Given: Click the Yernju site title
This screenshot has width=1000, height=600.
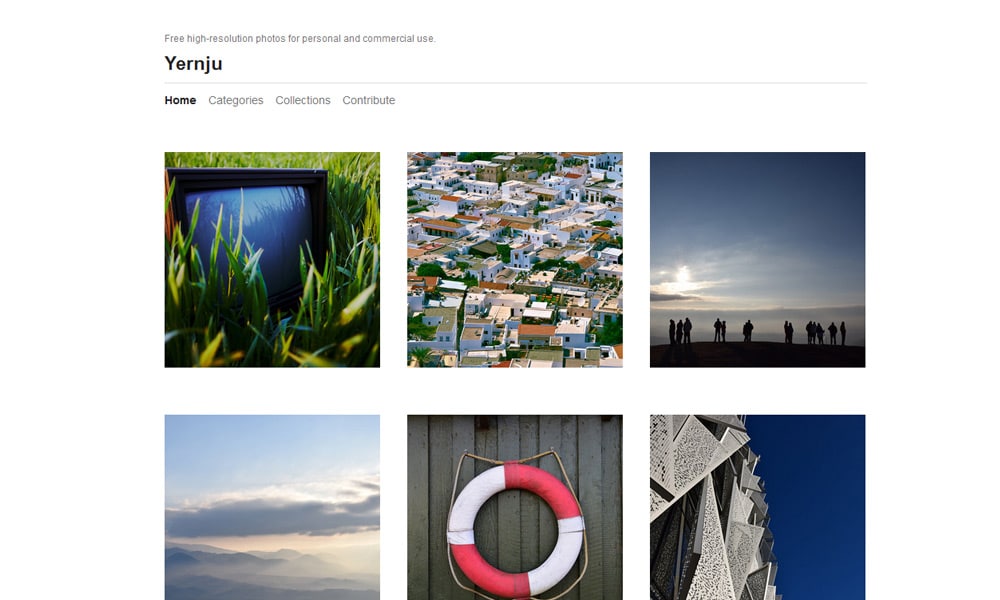Looking at the screenshot, I should pyautogui.click(x=193, y=63).
